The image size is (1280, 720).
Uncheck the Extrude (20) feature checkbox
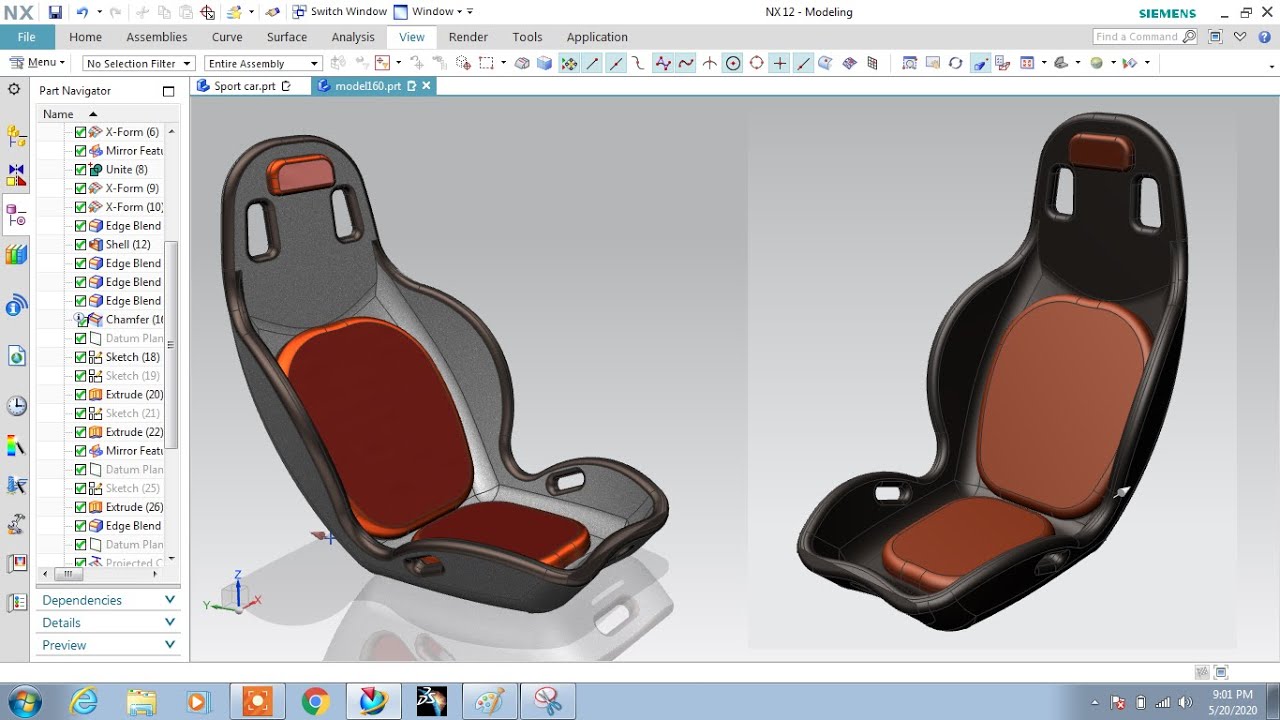click(81, 394)
